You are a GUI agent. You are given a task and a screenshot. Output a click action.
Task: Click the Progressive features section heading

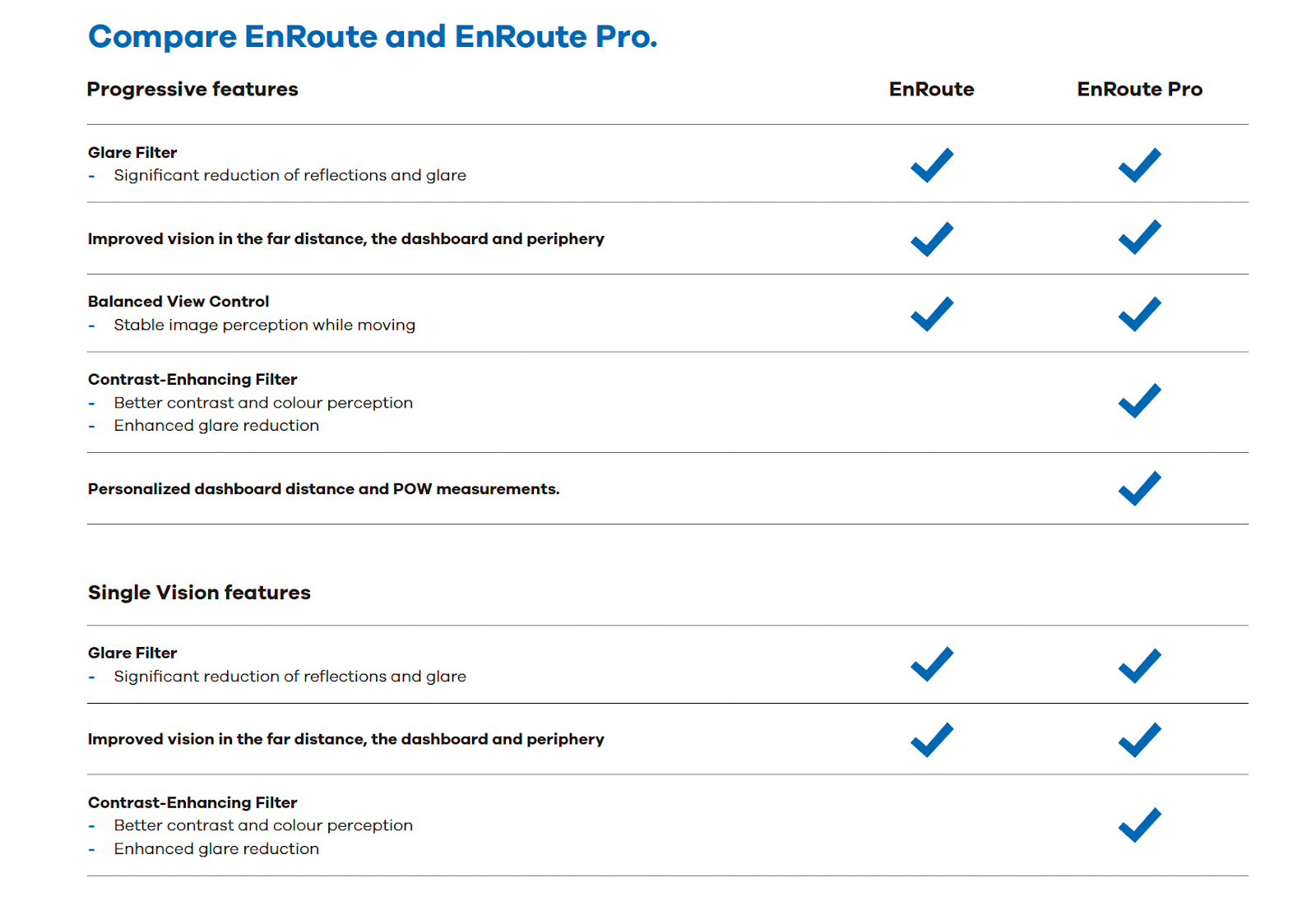click(x=192, y=90)
